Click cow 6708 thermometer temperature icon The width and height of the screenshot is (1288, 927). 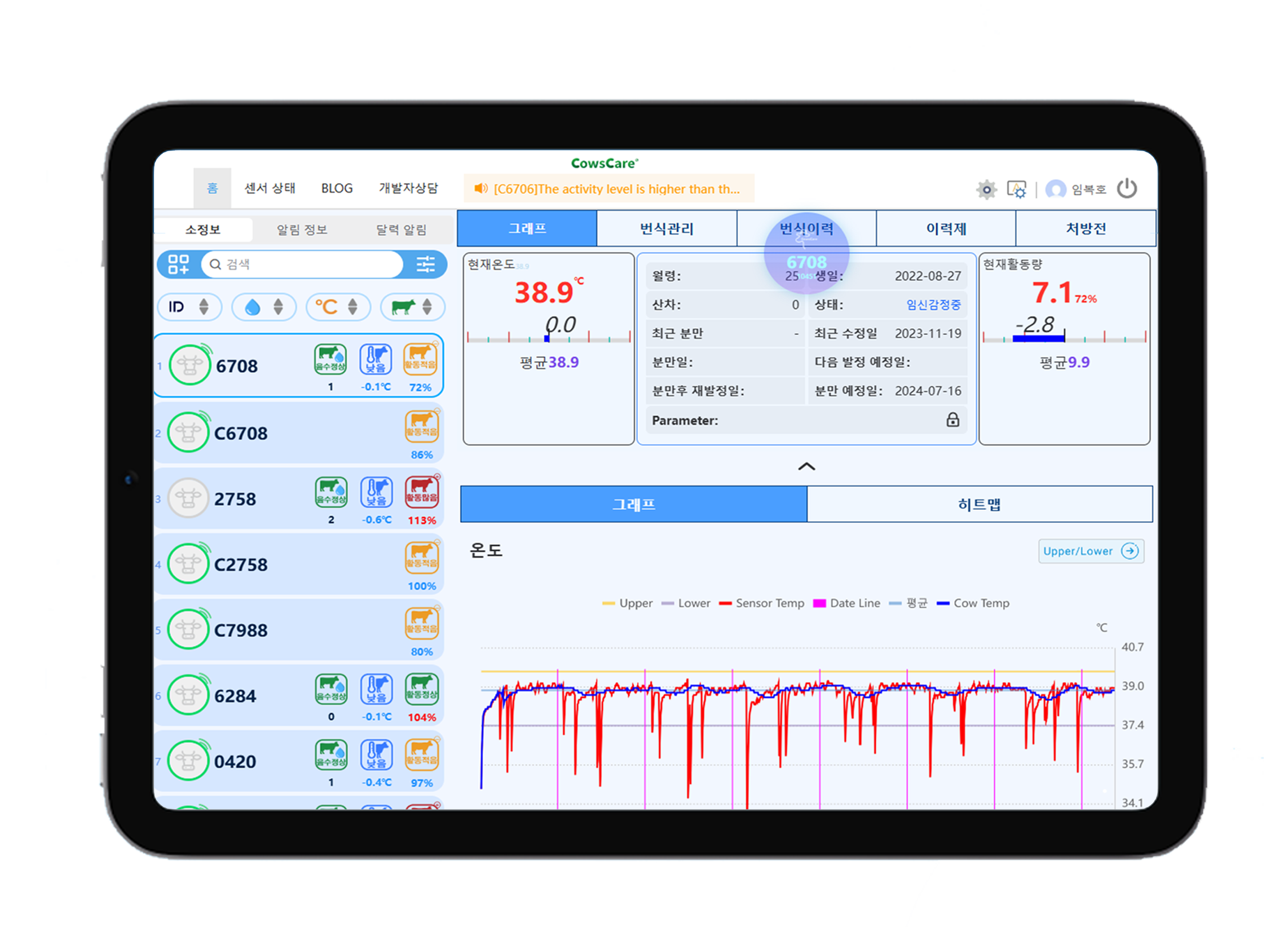(376, 360)
